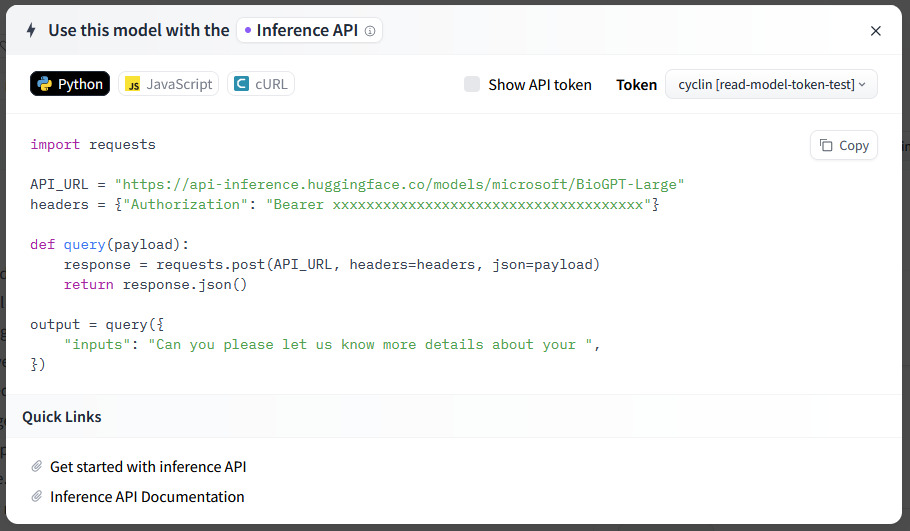This screenshot has height=531, width=910.
Task: Switch to the cURL tab
Action: (x=261, y=84)
